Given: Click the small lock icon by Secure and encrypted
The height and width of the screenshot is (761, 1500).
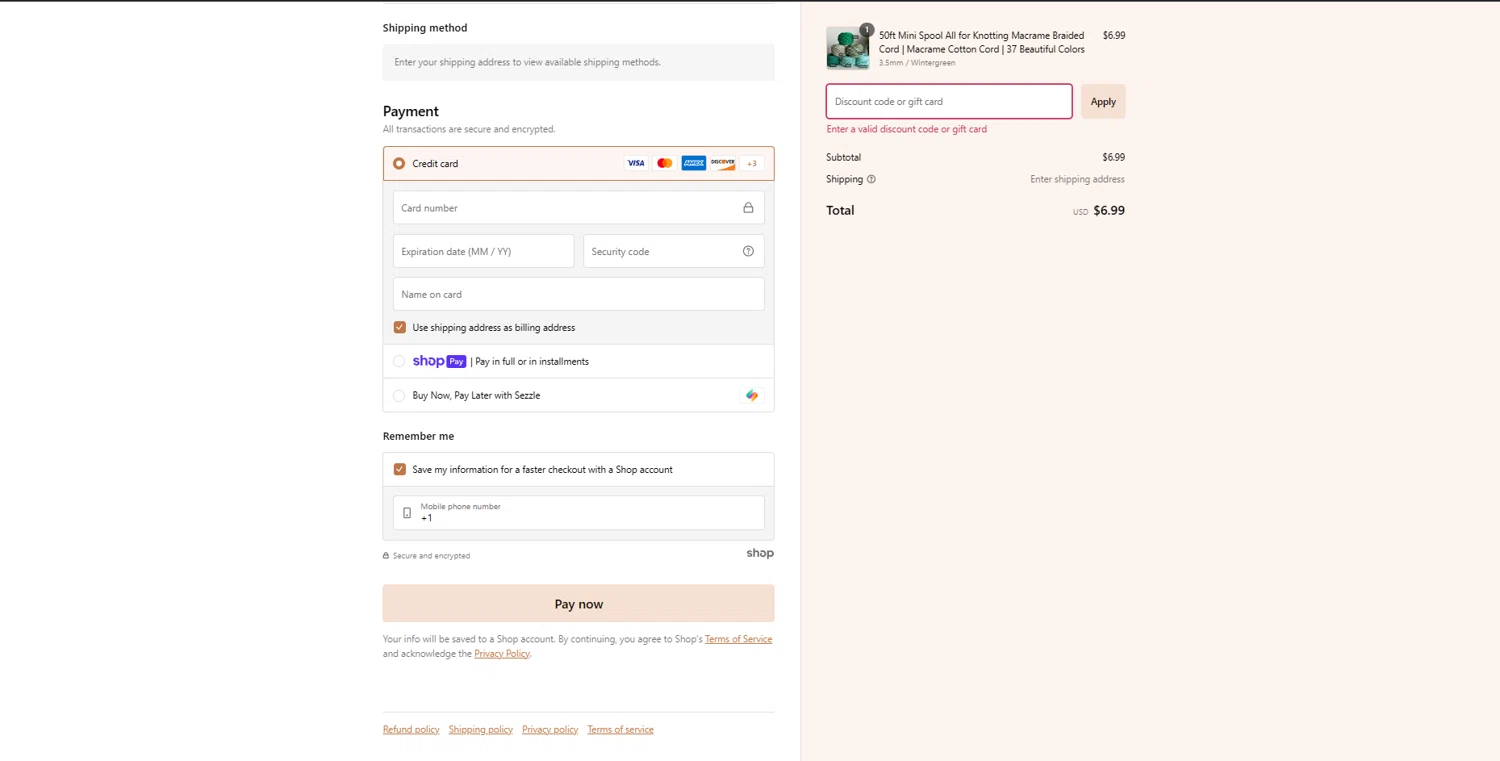Looking at the screenshot, I should [x=386, y=556].
